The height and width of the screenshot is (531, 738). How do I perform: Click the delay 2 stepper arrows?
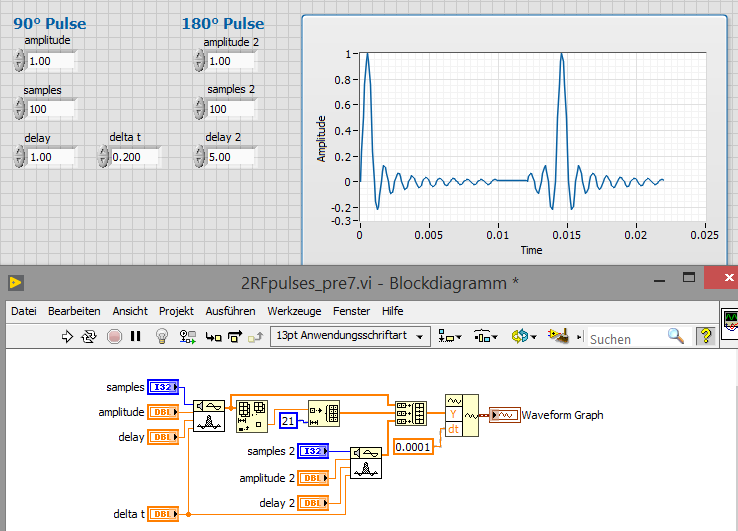click(199, 156)
